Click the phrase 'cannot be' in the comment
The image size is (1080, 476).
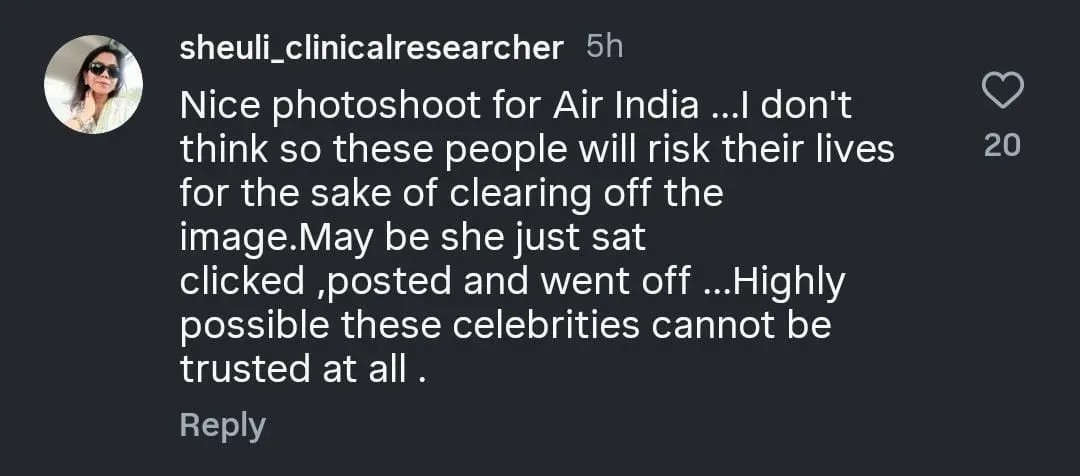coord(741,325)
